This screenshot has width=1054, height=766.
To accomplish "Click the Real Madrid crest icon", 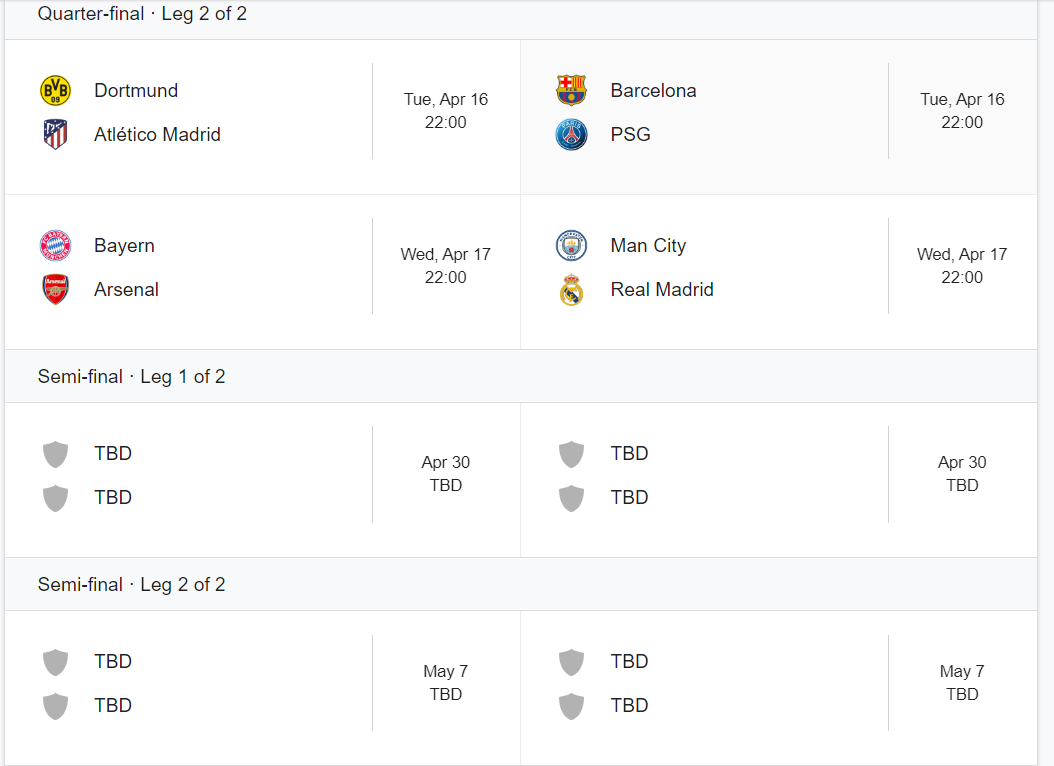I will 571,290.
